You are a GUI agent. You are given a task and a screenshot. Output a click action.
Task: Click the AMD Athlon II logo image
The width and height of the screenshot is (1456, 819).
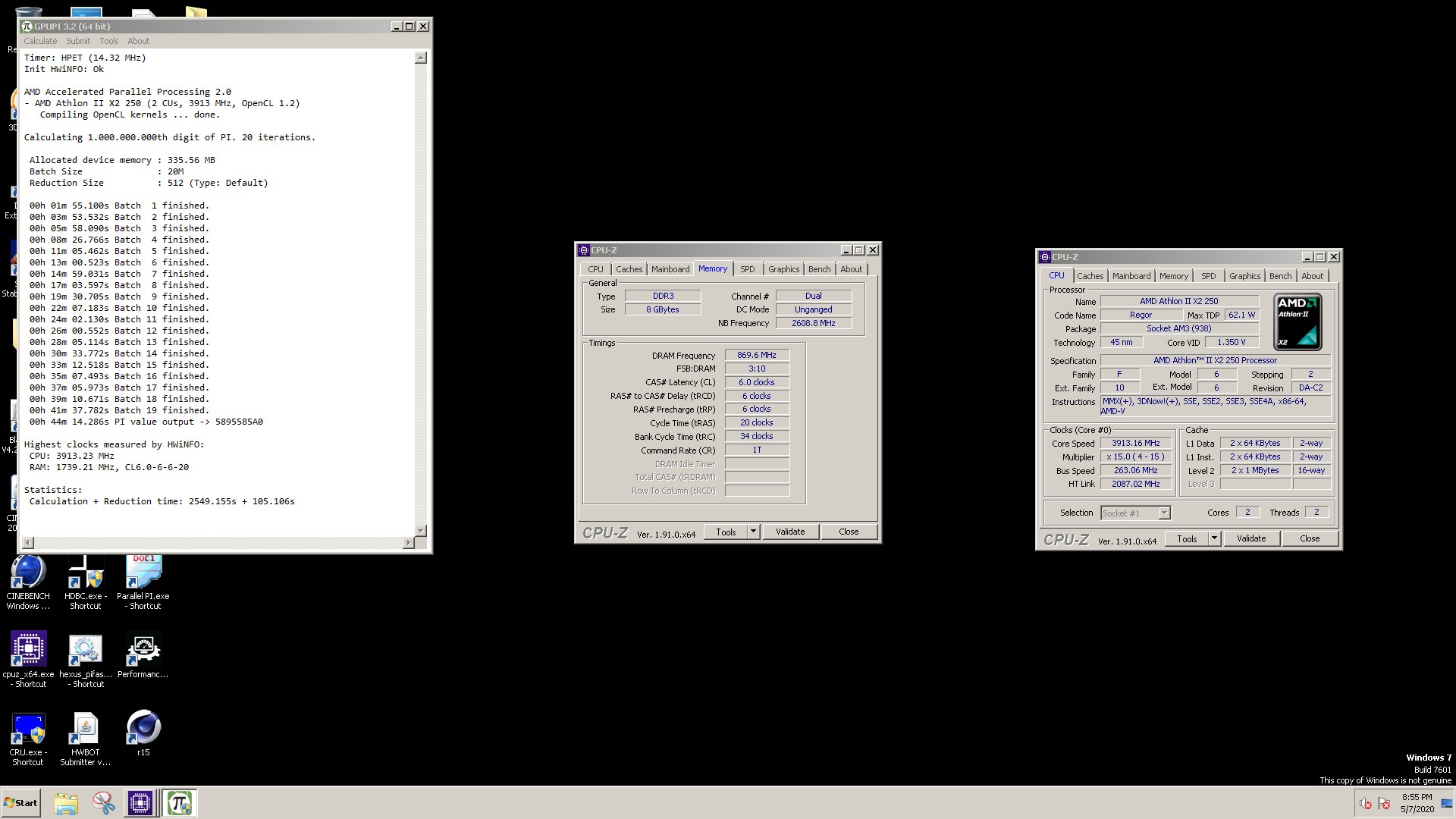coord(1298,322)
